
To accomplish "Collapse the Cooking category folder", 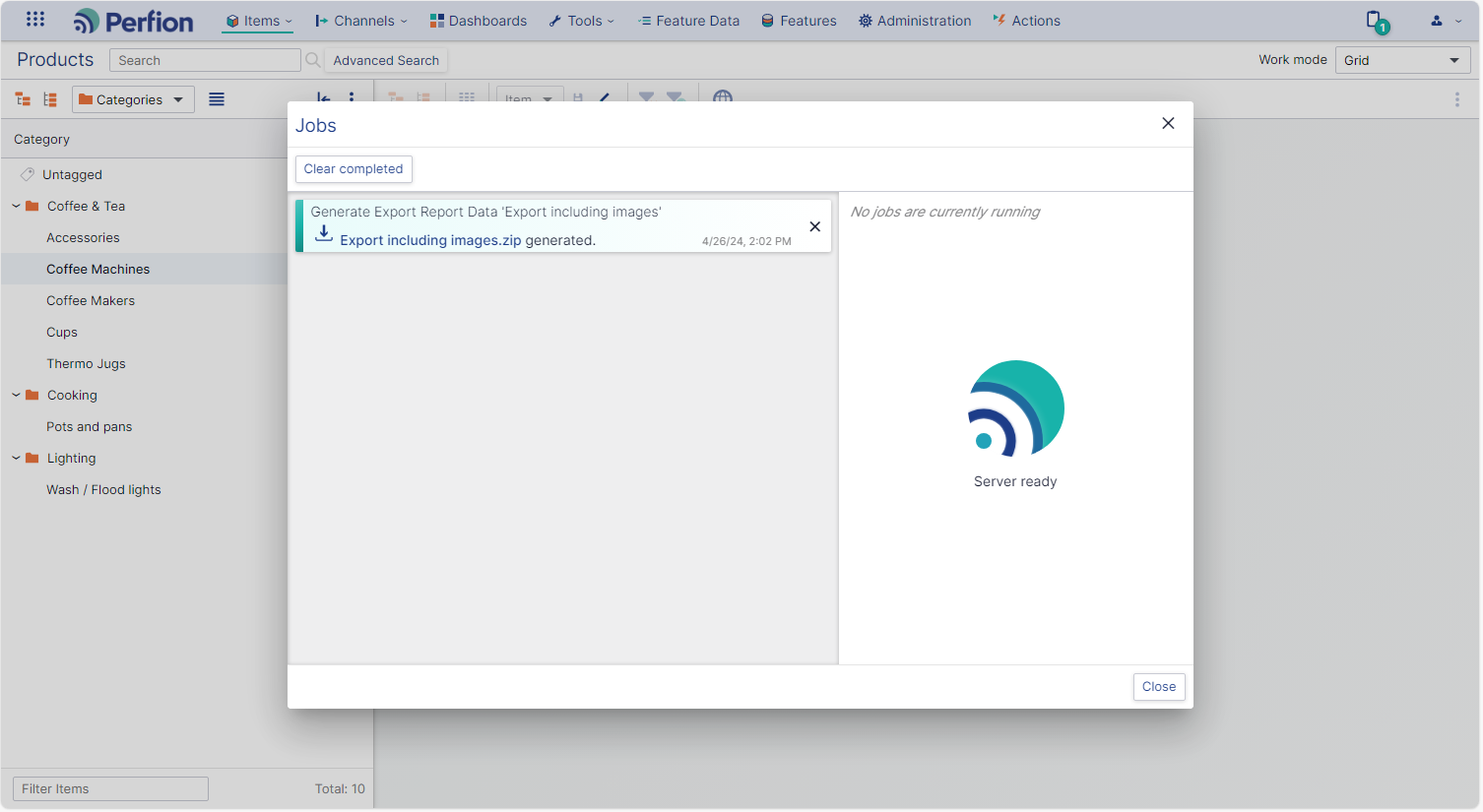I will pyautogui.click(x=16, y=395).
